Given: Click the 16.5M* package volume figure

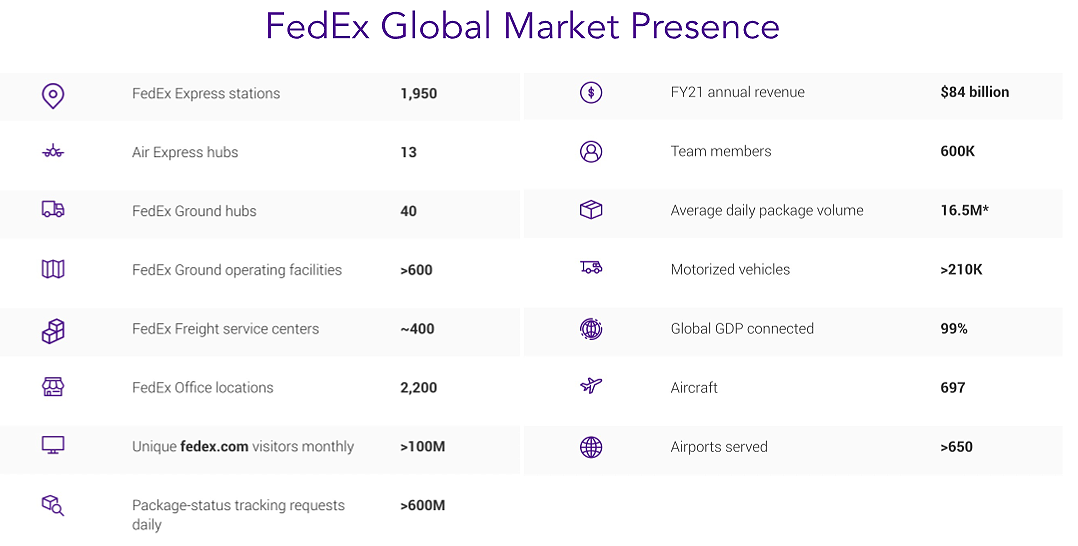Looking at the screenshot, I should (x=965, y=210).
